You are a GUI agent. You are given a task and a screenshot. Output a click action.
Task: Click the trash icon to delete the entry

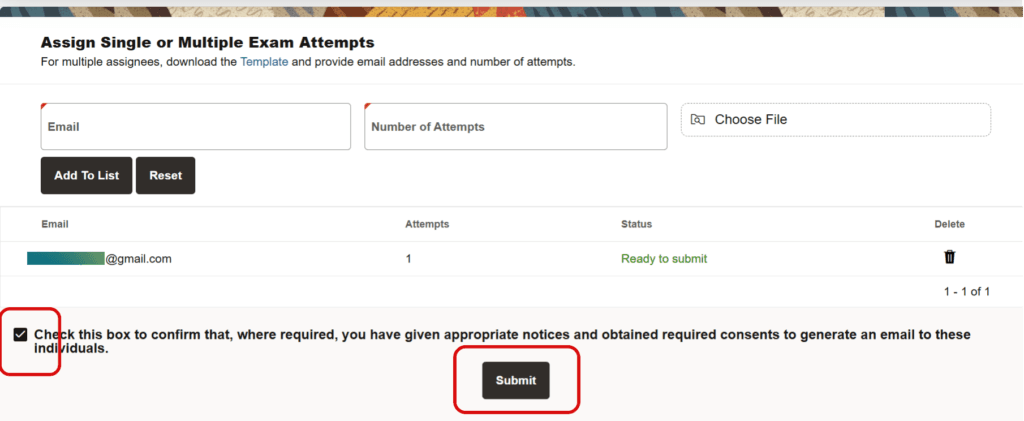(949, 257)
